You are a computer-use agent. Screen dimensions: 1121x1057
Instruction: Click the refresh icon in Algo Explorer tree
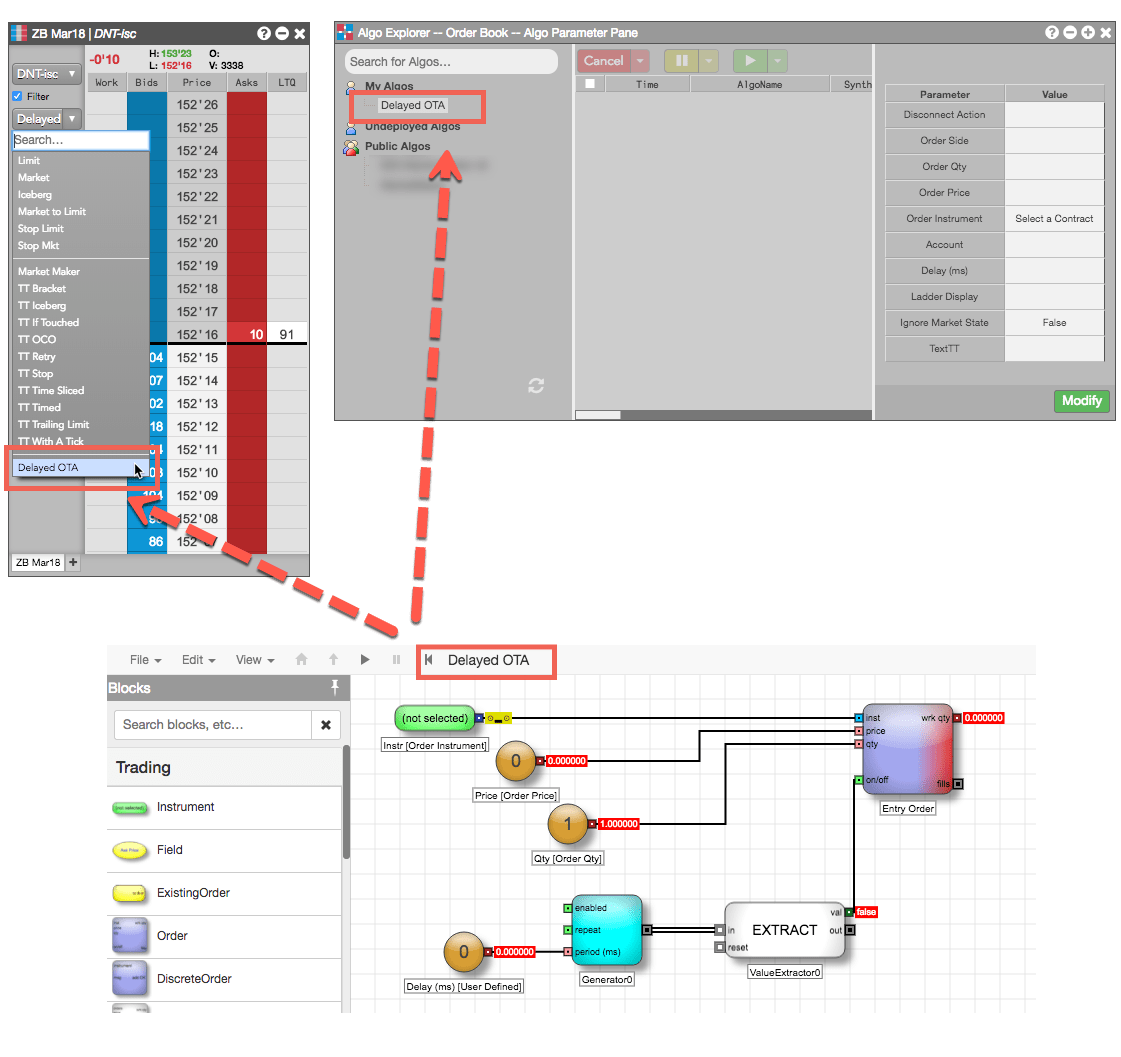click(536, 386)
